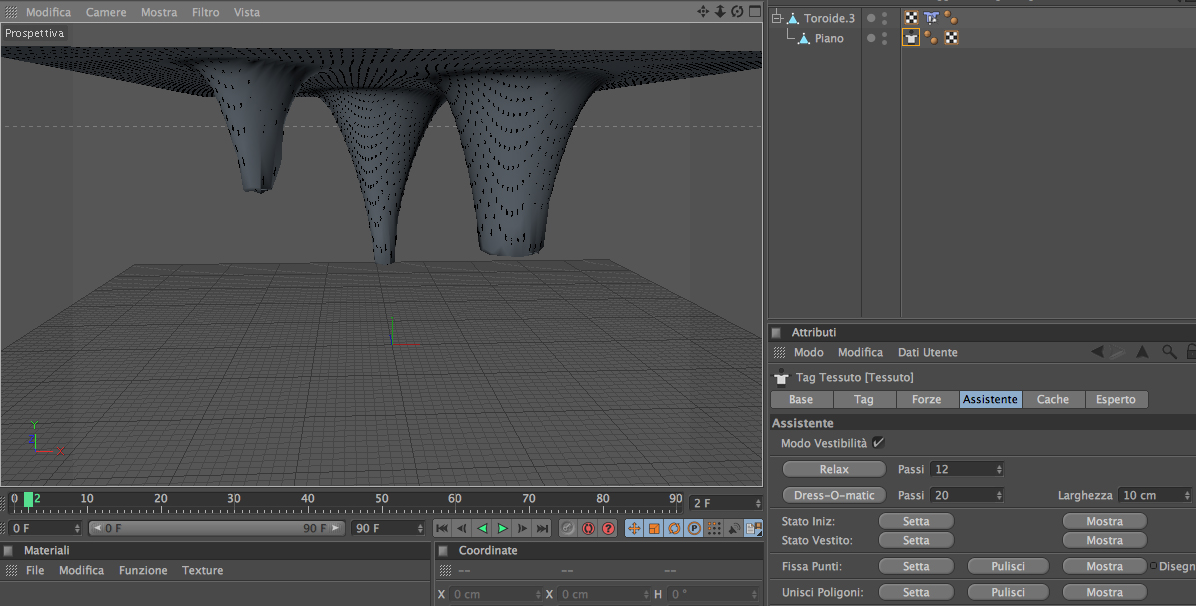
Task: Switch to the Forze tab
Action: click(x=926, y=399)
